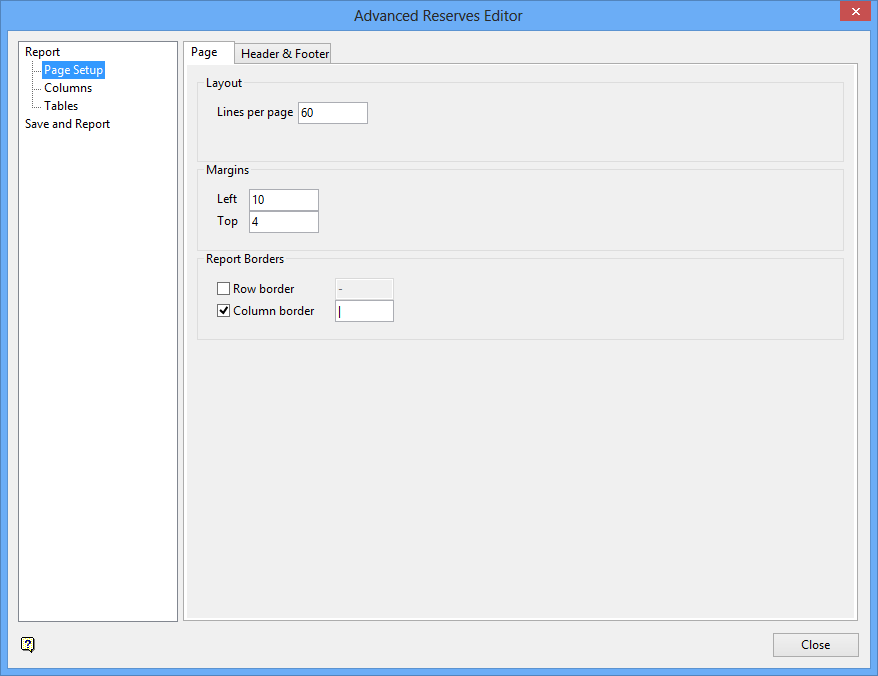Viewport: 878px width, 676px height.
Task: Focus the Top margin input field
Action: pyautogui.click(x=284, y=222)
